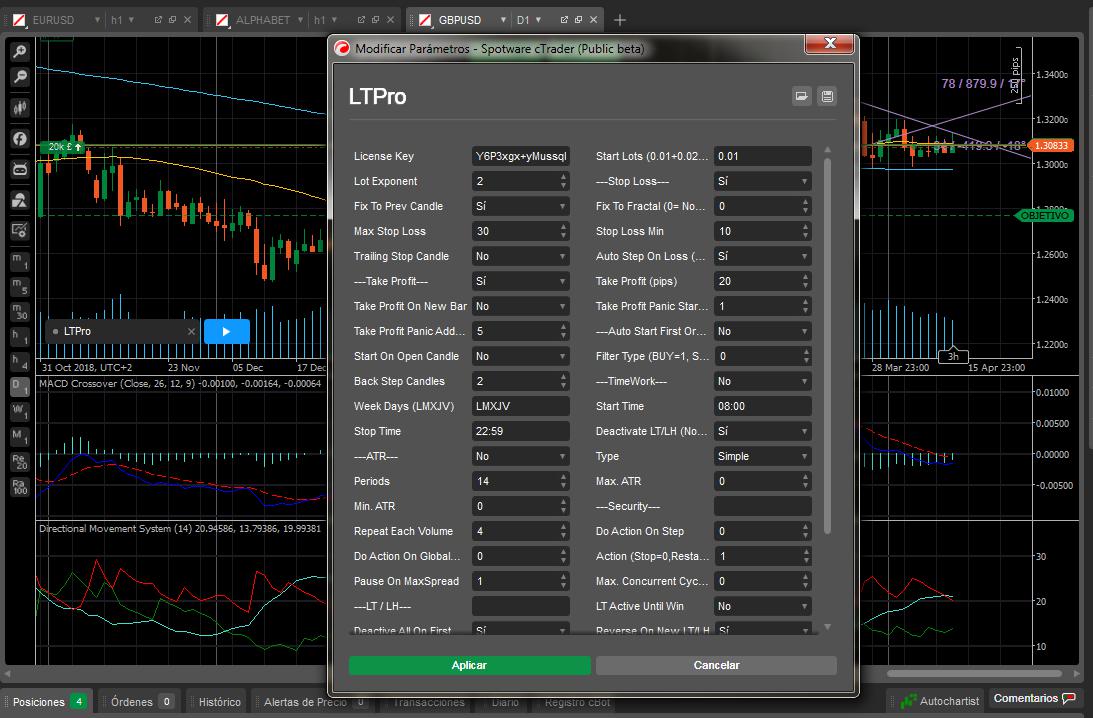The image size is (1093, 718).
Task: Click the duplicate icon on GBPUSD tab
Action: pos(579,20)
